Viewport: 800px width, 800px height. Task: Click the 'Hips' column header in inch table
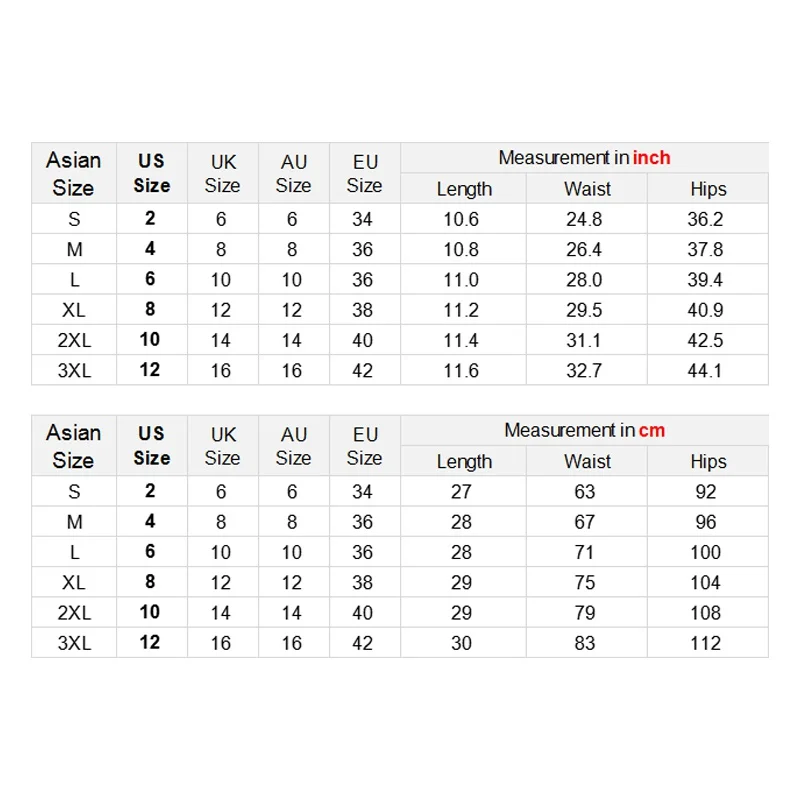coord(708,189)
